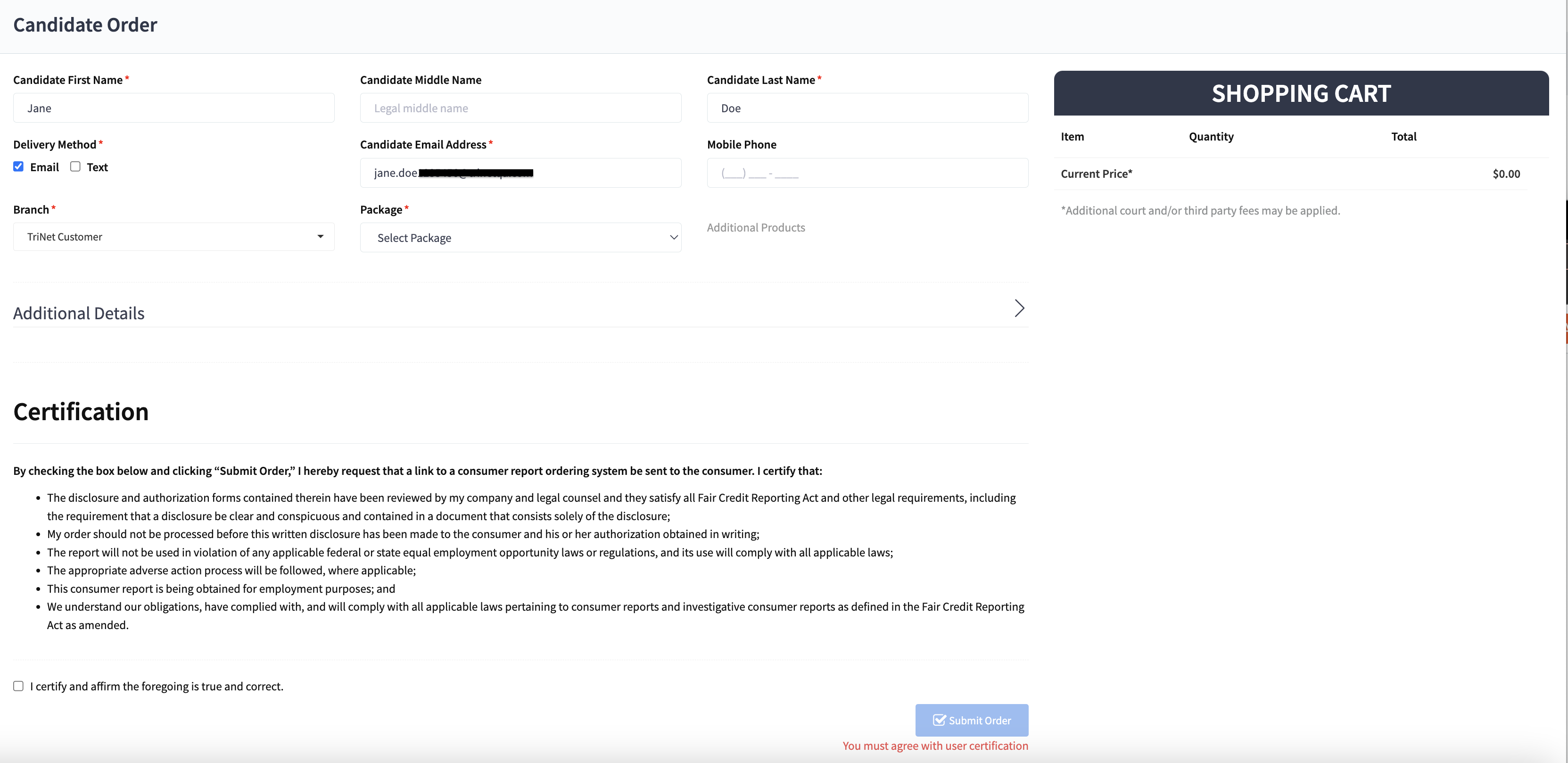Enable the Text delivery checkbox

coord(75,167)
